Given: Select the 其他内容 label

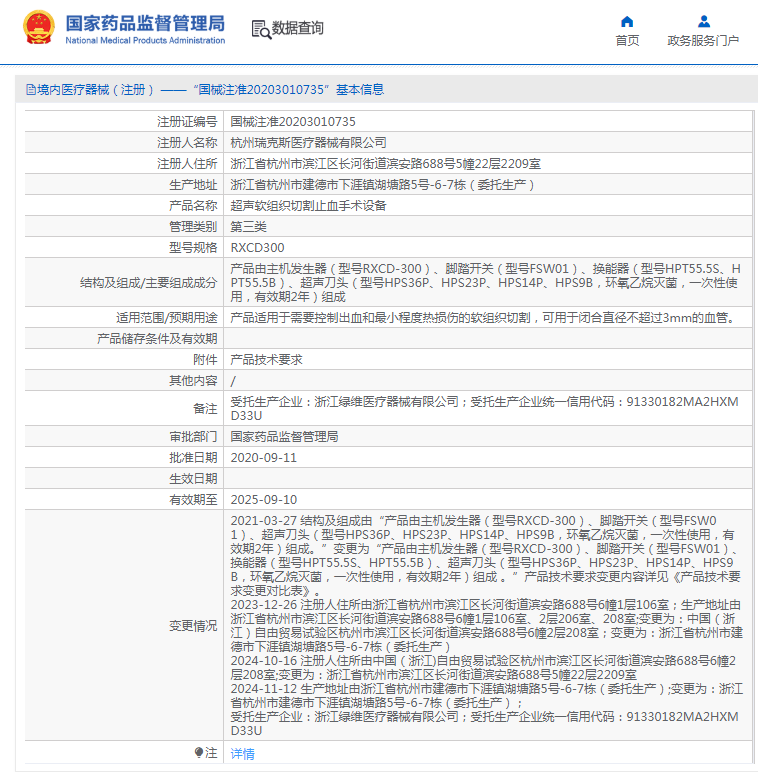Looking at the screenshot, I should click(x=193, y=381).
